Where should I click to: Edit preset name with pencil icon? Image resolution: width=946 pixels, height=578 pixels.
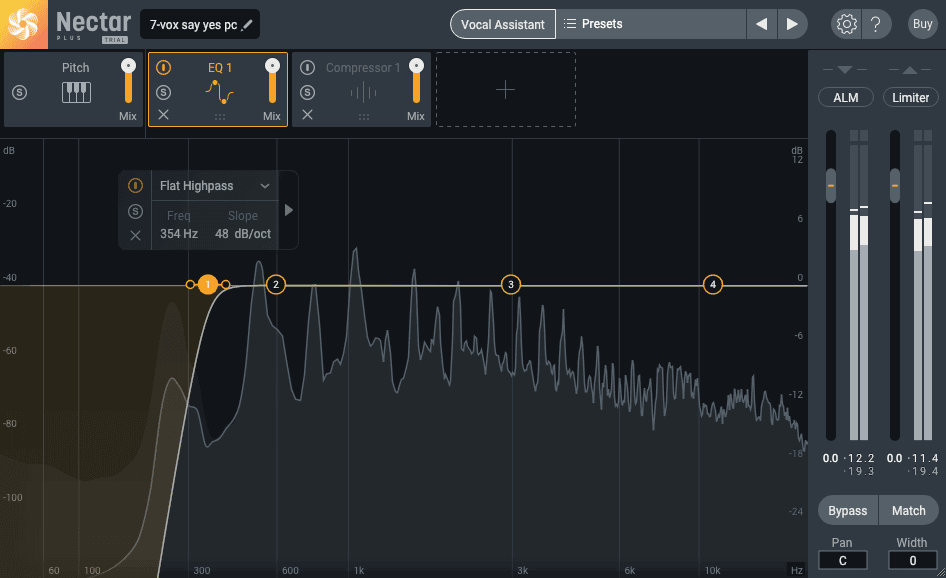[247, 25]
